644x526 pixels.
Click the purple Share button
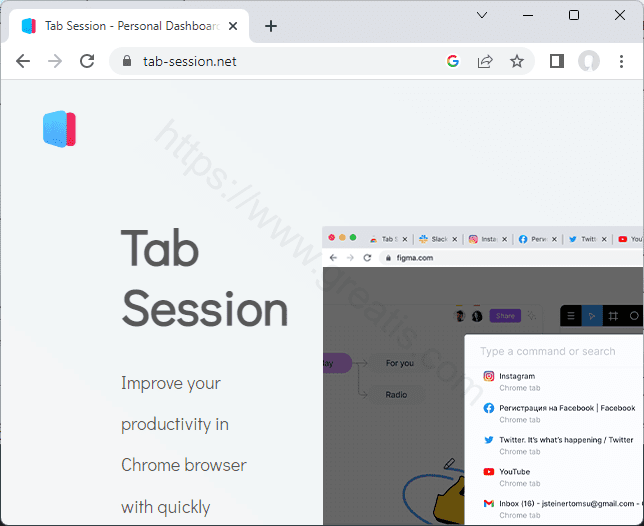505,315
